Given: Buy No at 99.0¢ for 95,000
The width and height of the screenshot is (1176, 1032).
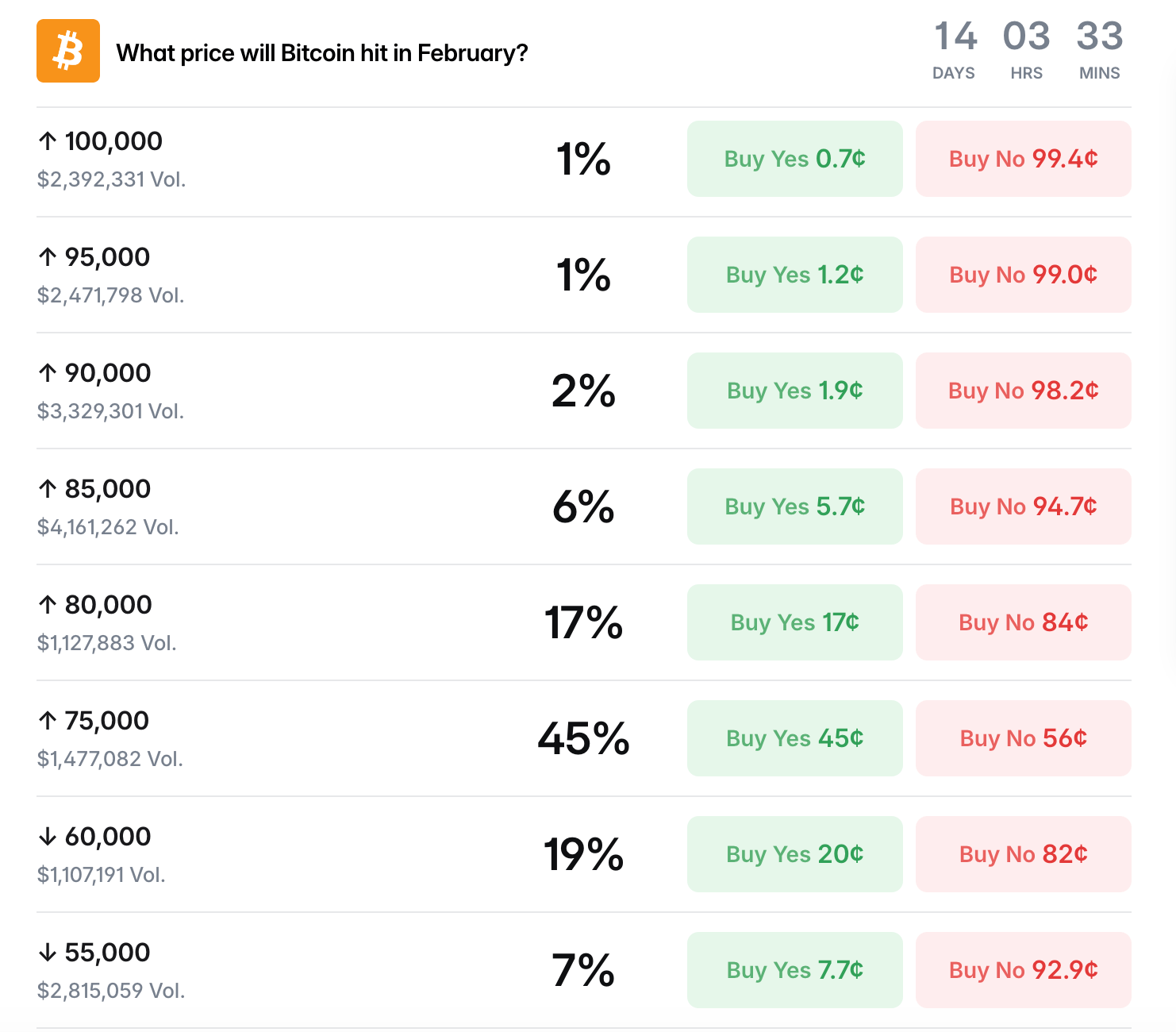Looking at the screenshot, I should 1023,275.
